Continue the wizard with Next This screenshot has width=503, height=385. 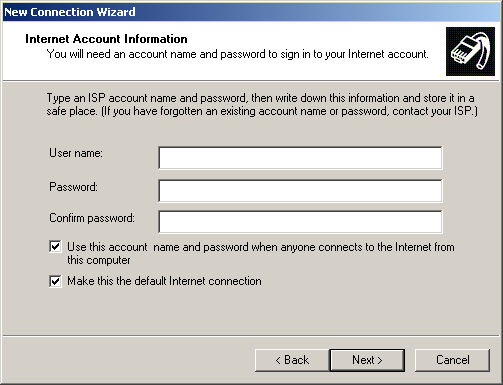pyautogui.click(x=367, y=360)
